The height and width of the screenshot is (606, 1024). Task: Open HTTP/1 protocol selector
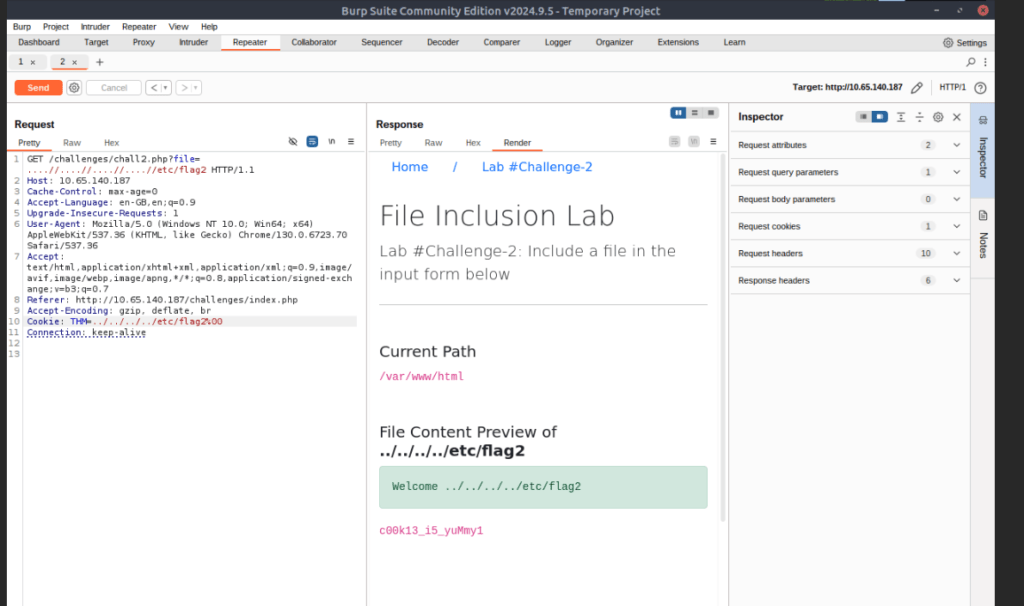(952, 87)
